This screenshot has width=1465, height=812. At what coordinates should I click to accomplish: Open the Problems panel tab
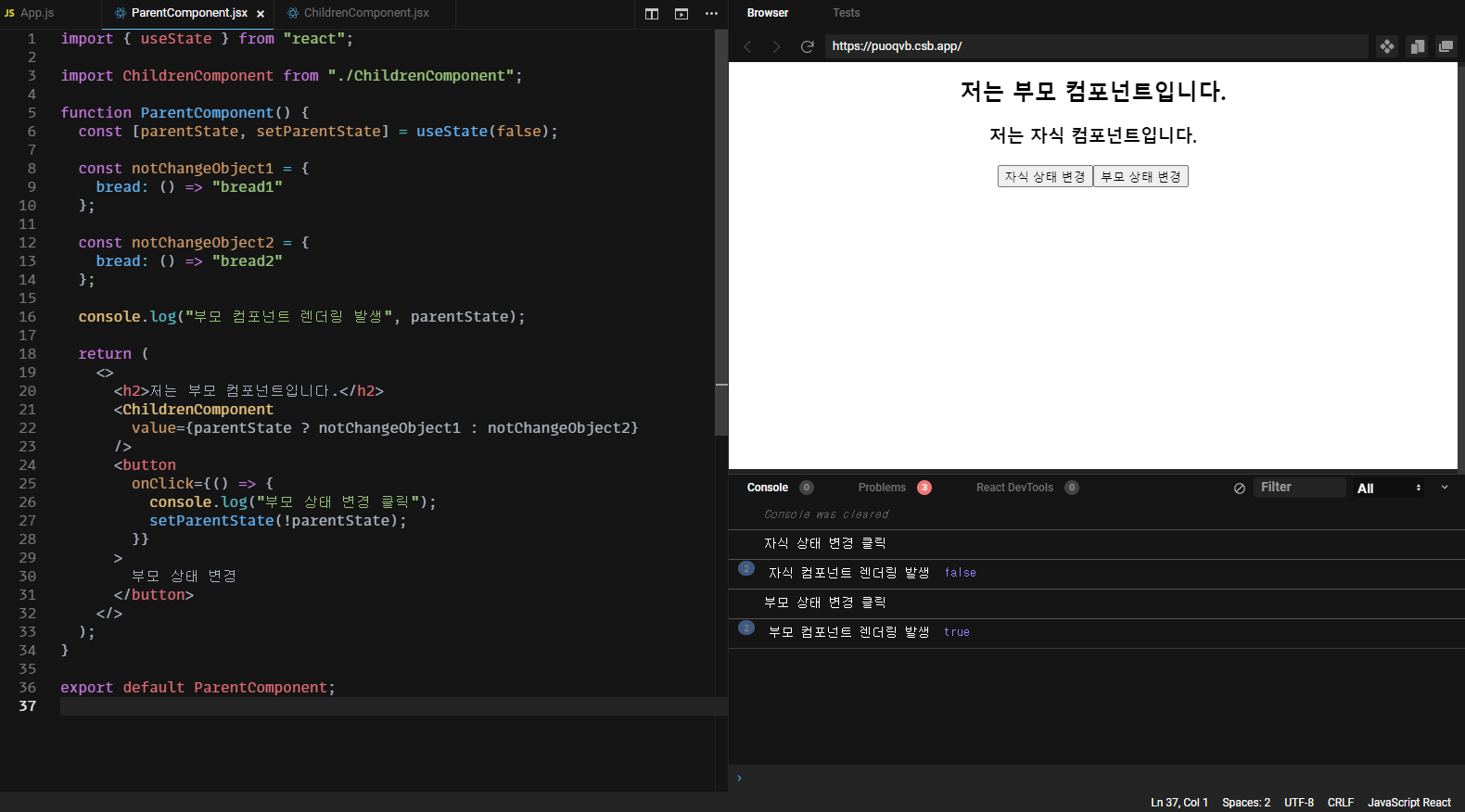(x=882, y=488)
